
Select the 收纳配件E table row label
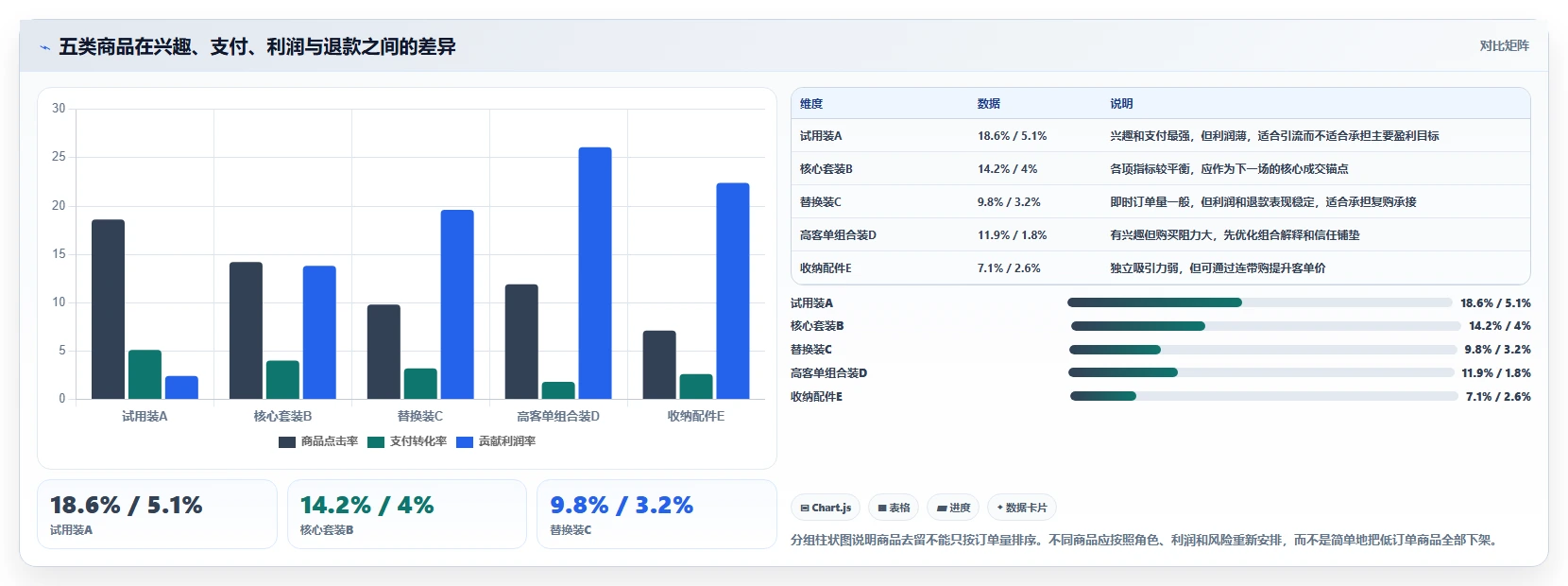click(826, 268)
